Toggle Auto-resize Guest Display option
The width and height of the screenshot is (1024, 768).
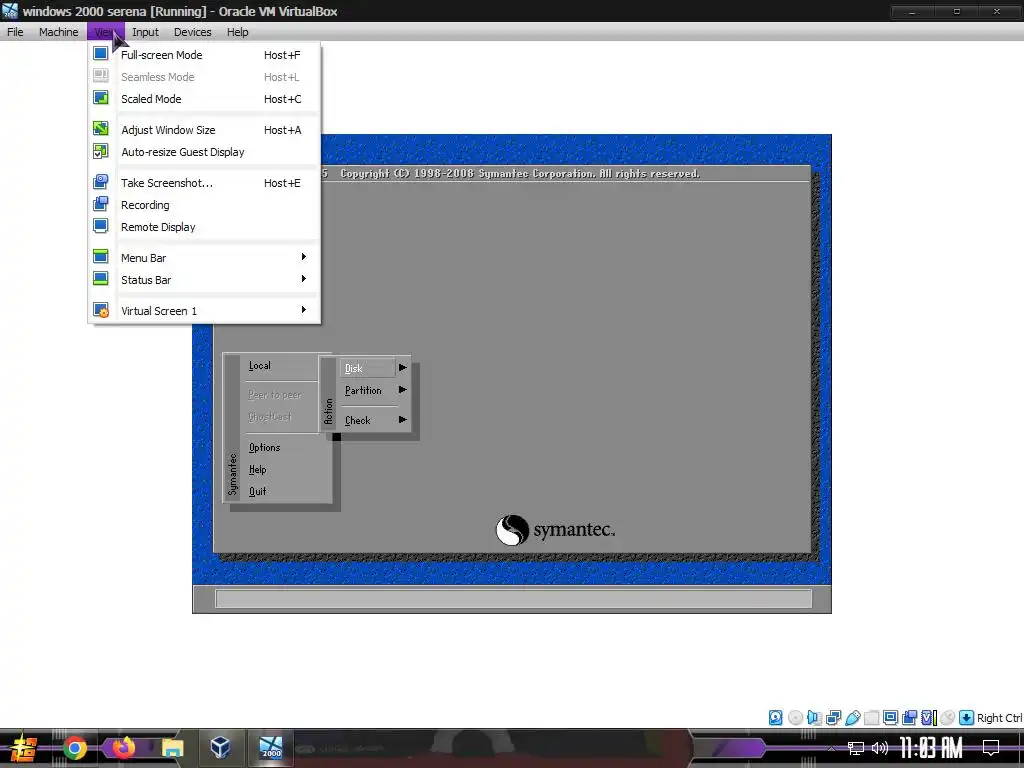point(204,152)
